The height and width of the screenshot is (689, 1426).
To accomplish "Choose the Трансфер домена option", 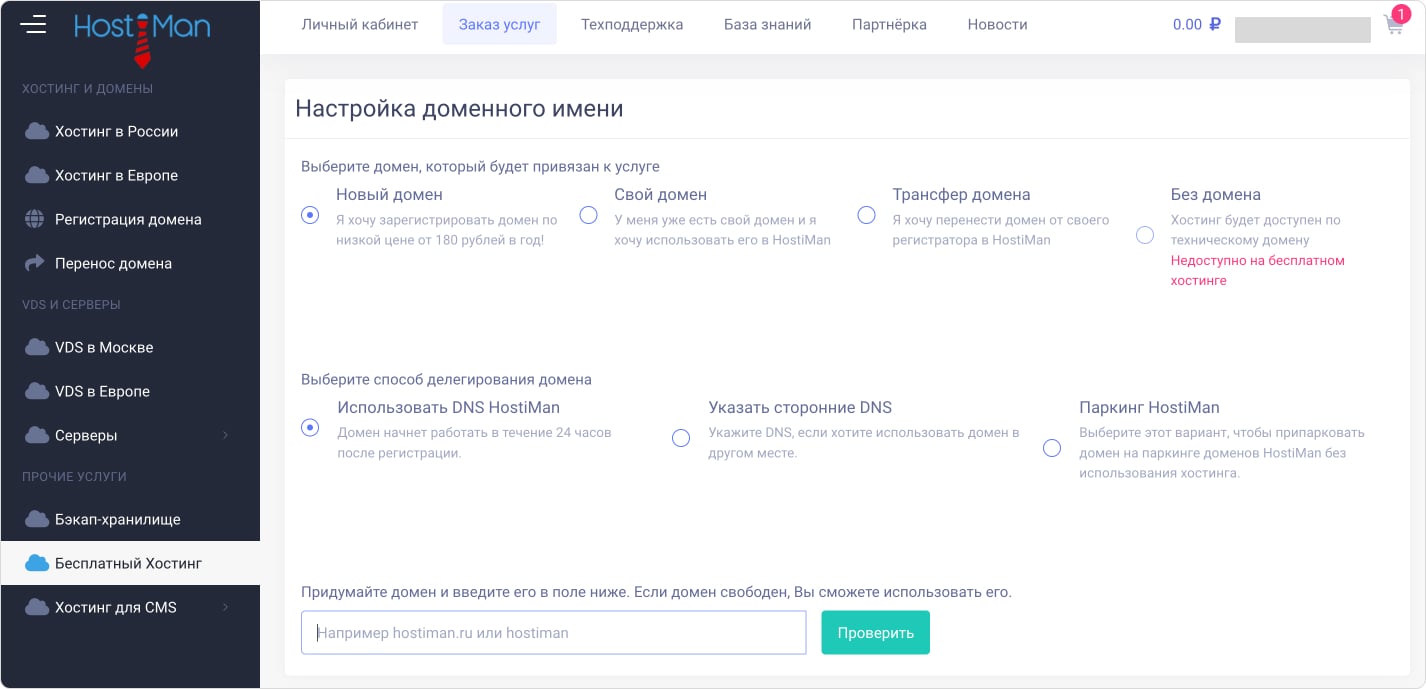I will click(x=866, y=215).
